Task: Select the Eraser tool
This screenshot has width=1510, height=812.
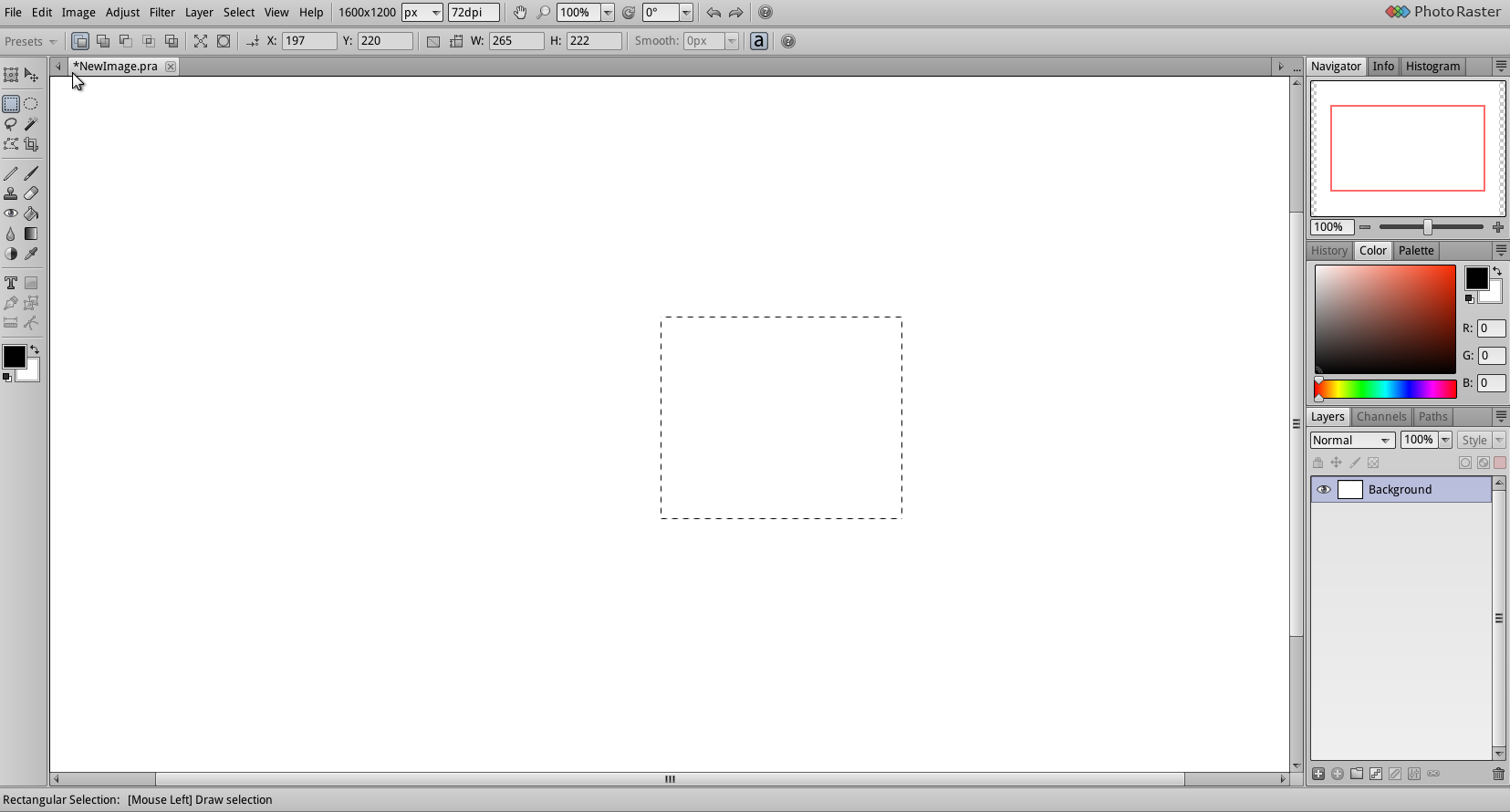Action: [x=31, y=193]
